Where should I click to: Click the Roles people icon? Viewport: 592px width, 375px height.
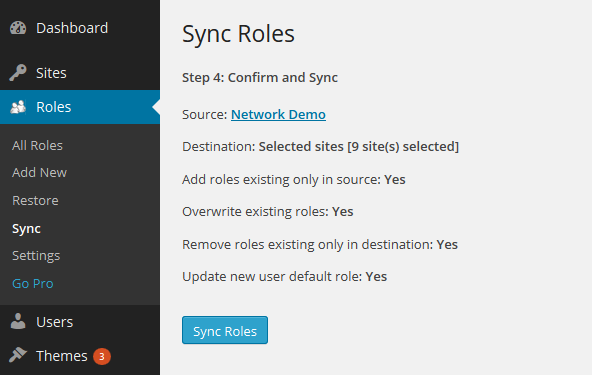point(18,107)
